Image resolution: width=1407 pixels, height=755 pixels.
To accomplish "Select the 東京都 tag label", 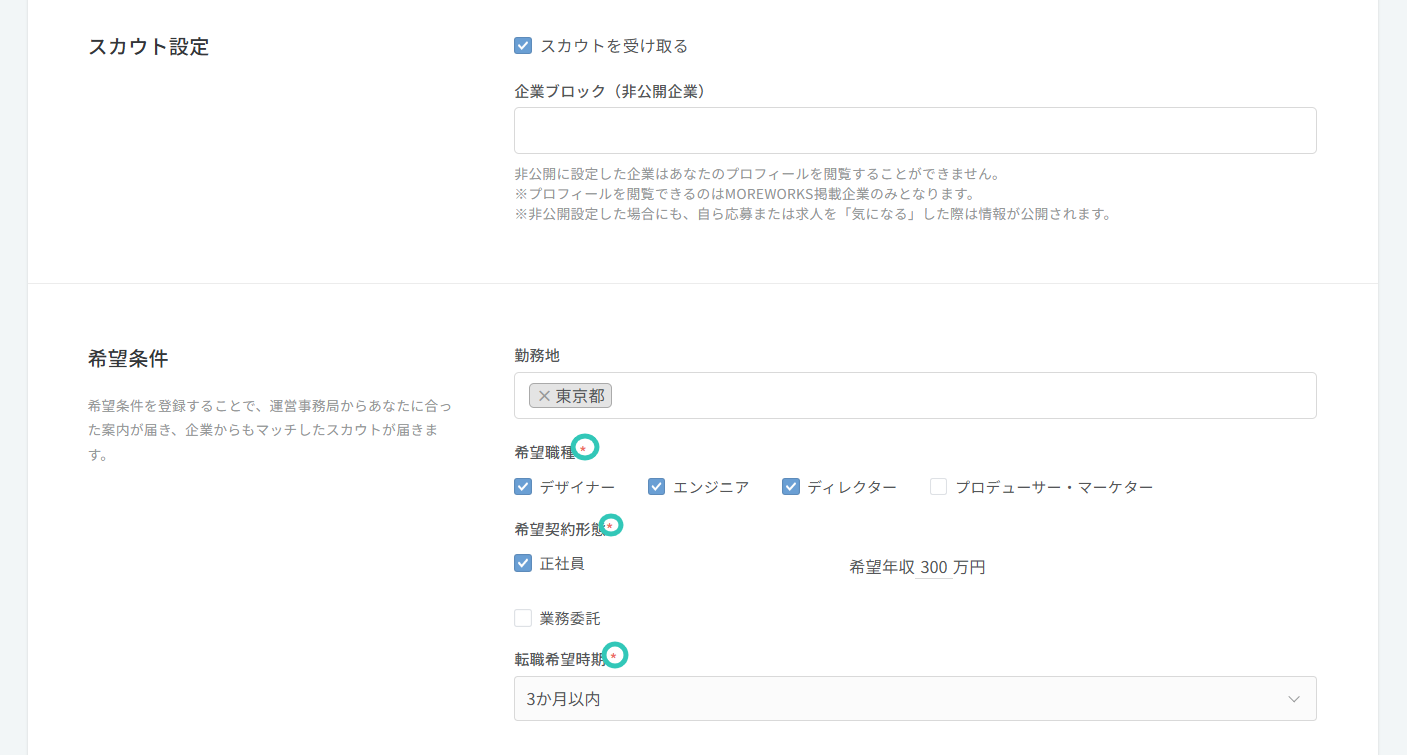I will coord(580,396).
